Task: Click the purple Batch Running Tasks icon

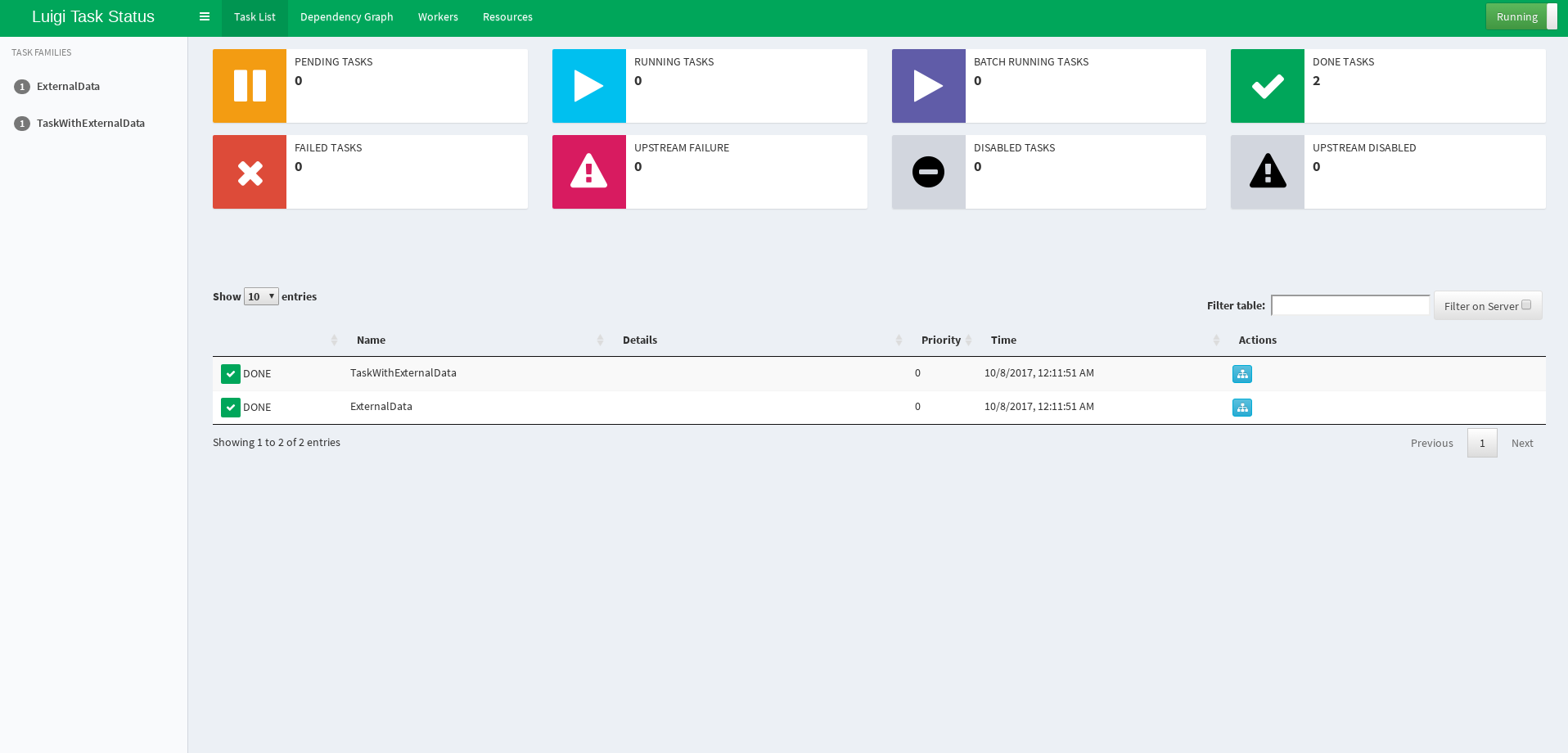Action: click(x=929, y=86)
